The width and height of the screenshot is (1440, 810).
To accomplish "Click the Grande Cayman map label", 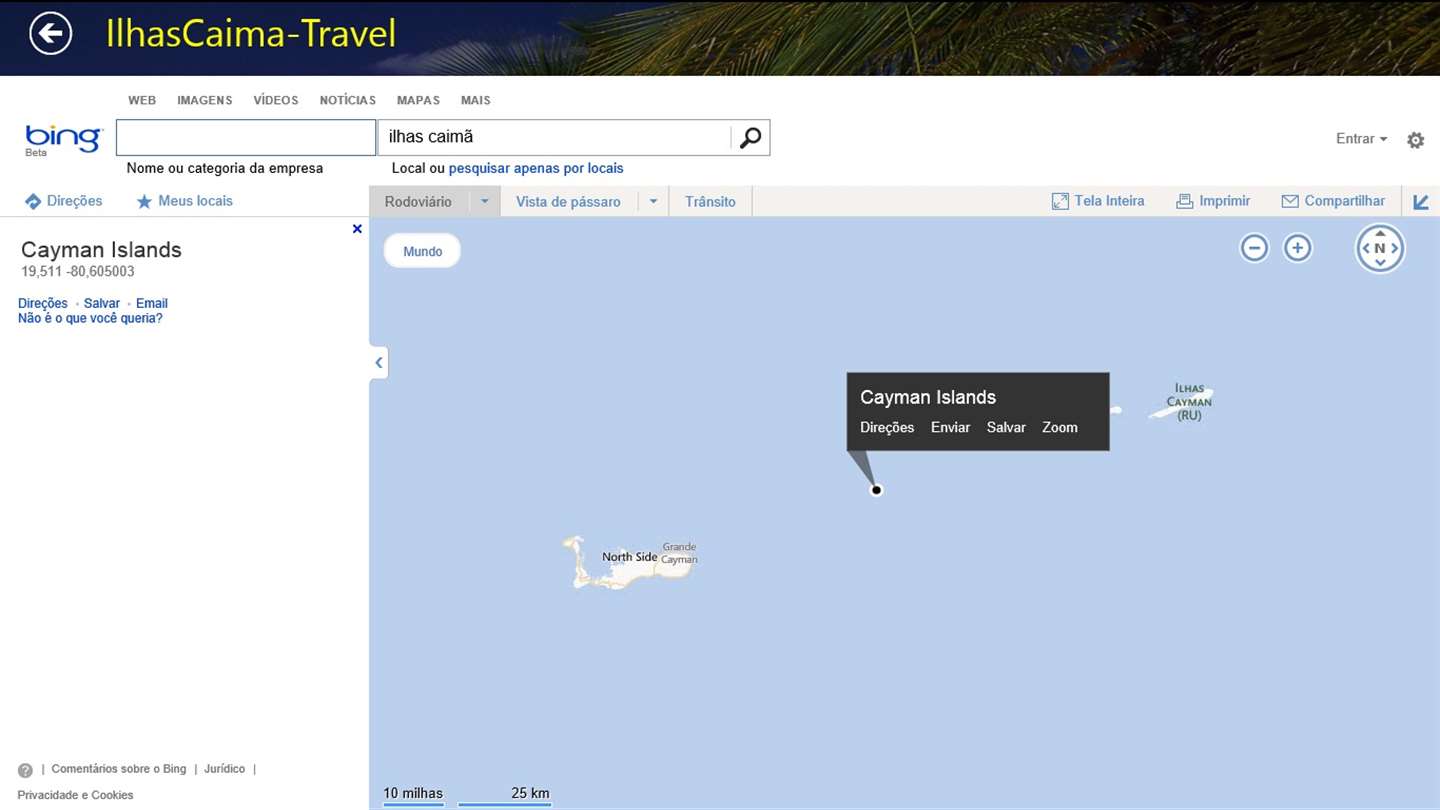I will pyautogui.click(x=679, y=553).
